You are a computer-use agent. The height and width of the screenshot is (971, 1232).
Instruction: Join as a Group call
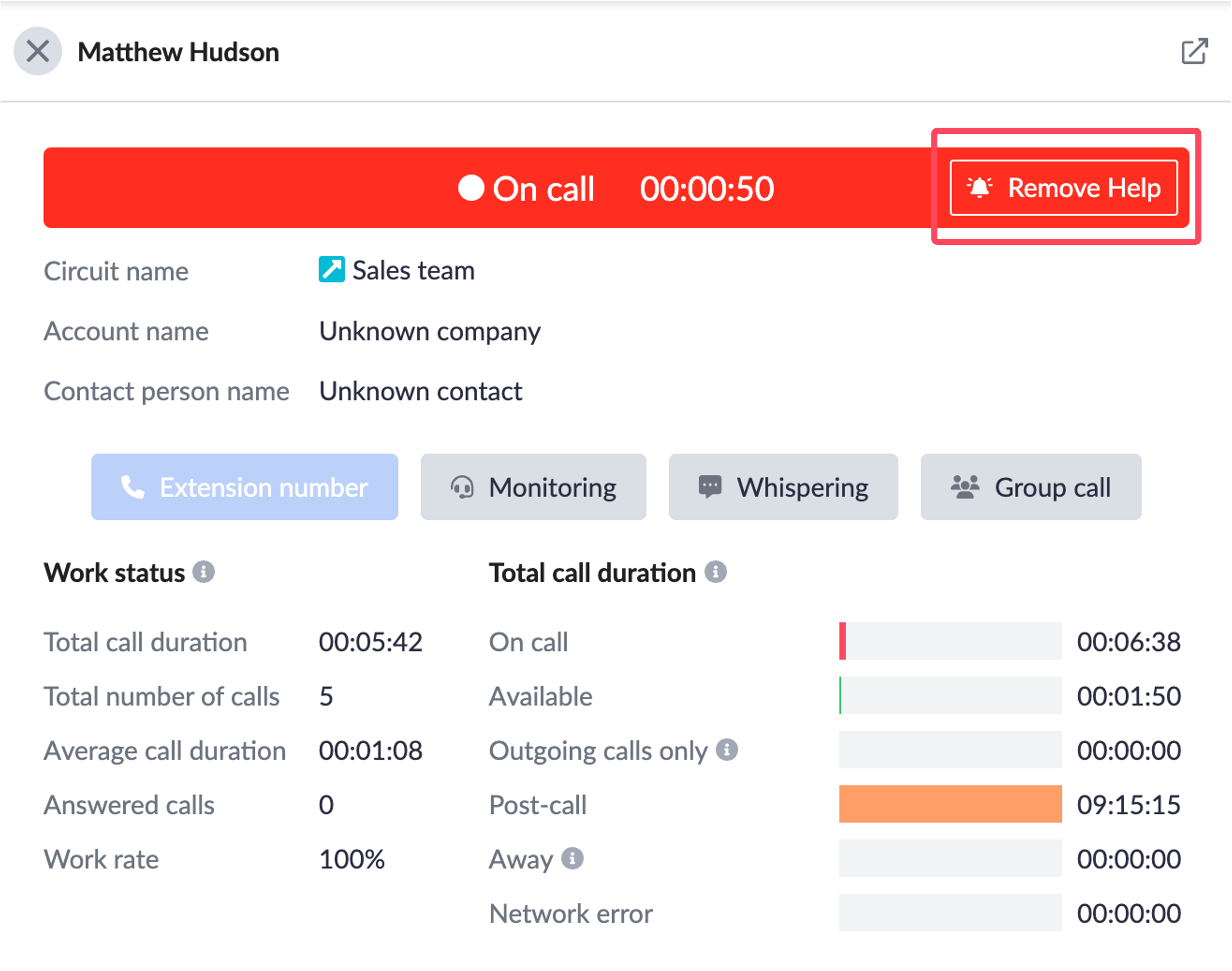tap(1030, 487)
